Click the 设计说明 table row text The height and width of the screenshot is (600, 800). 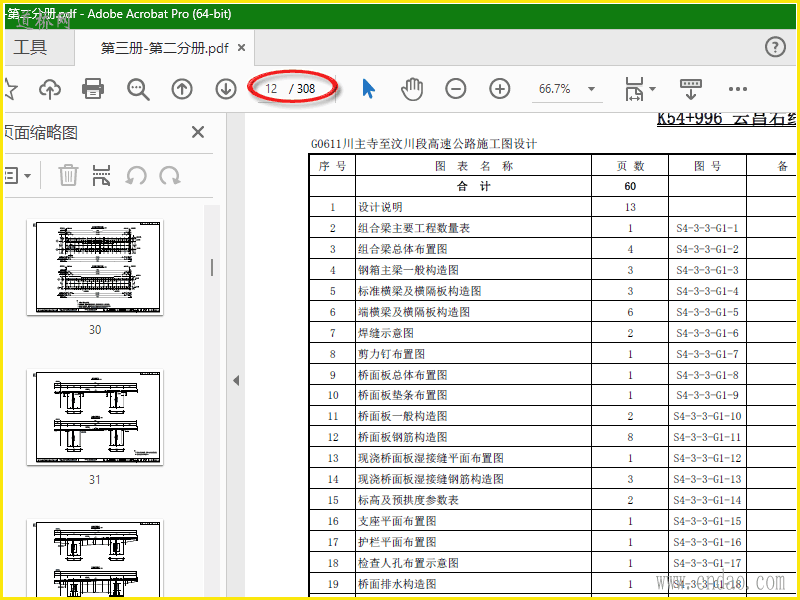coord(380,207)
